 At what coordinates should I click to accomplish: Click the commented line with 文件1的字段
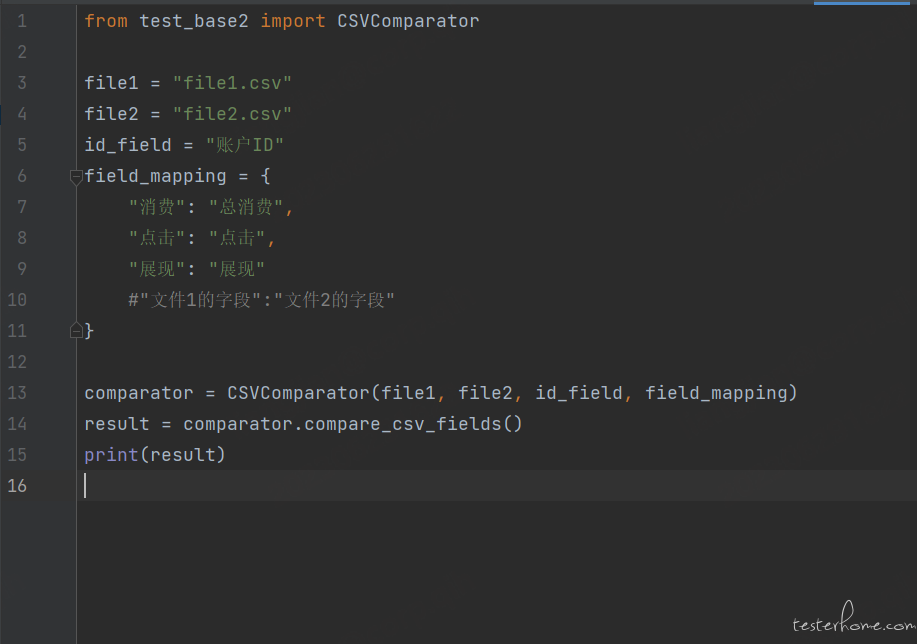[262, 300]
